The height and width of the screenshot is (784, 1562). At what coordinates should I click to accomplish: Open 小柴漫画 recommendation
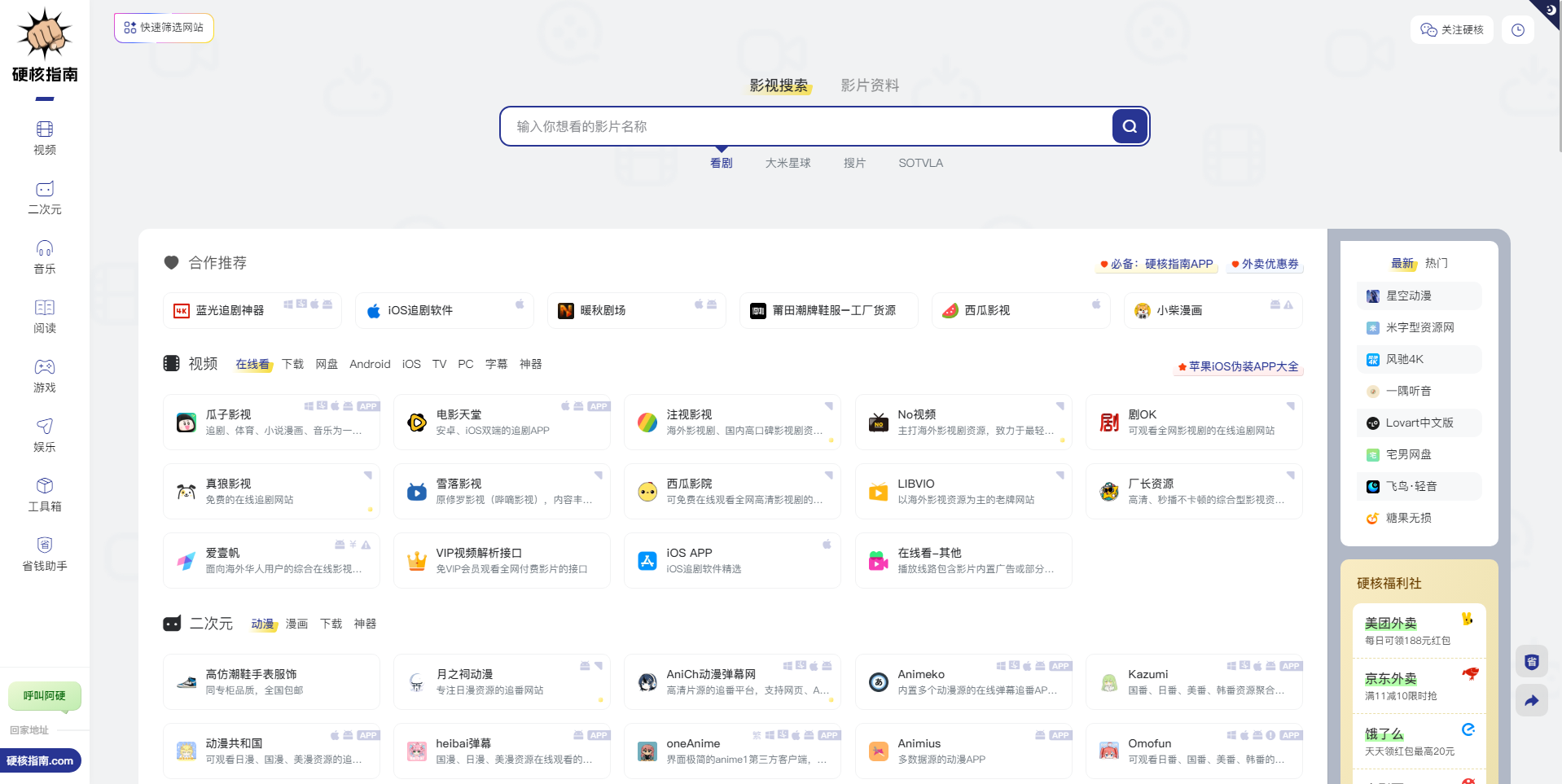(1213, 310)
